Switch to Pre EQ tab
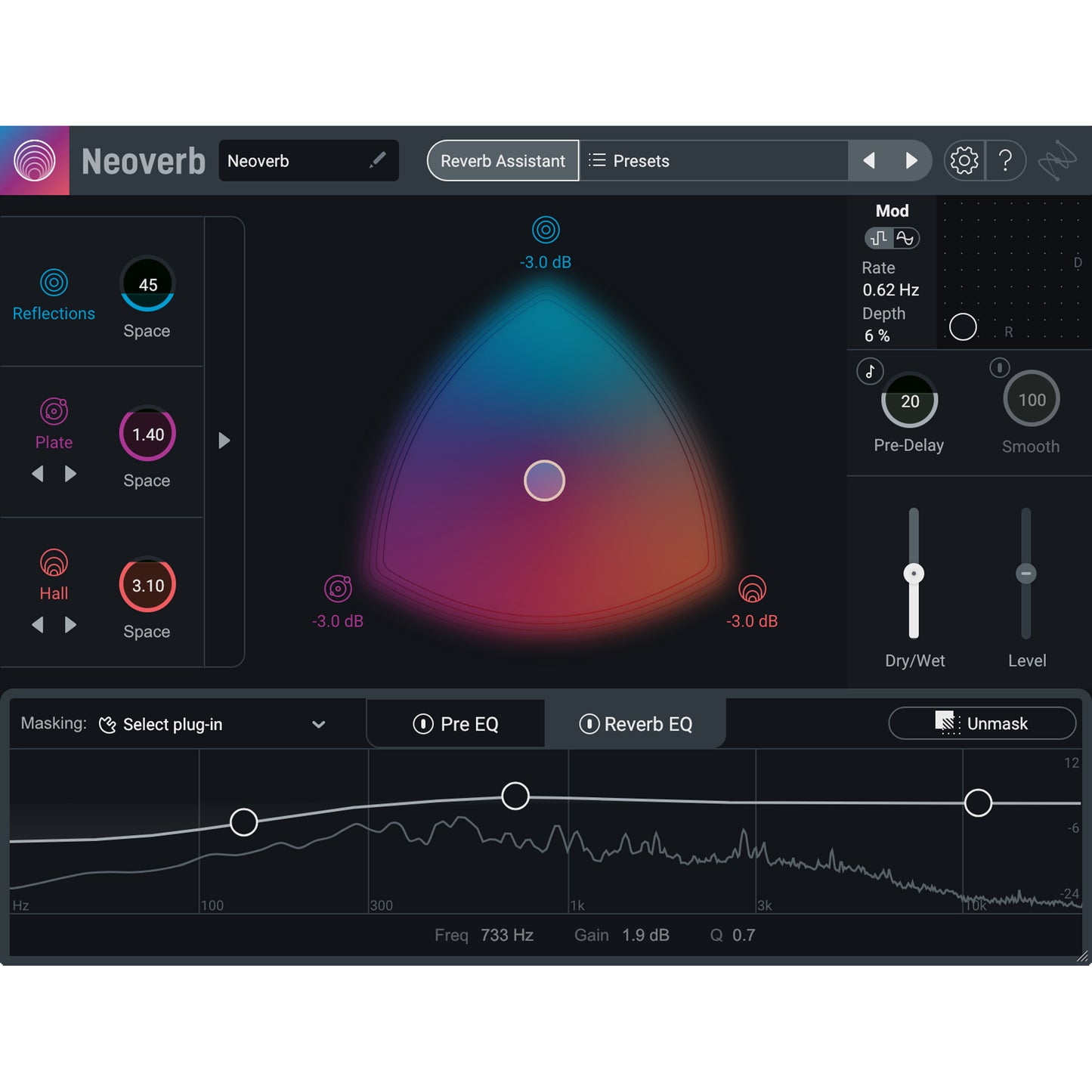The width and height of the screenshot is (1092, 1092). (x=456, y=724)
